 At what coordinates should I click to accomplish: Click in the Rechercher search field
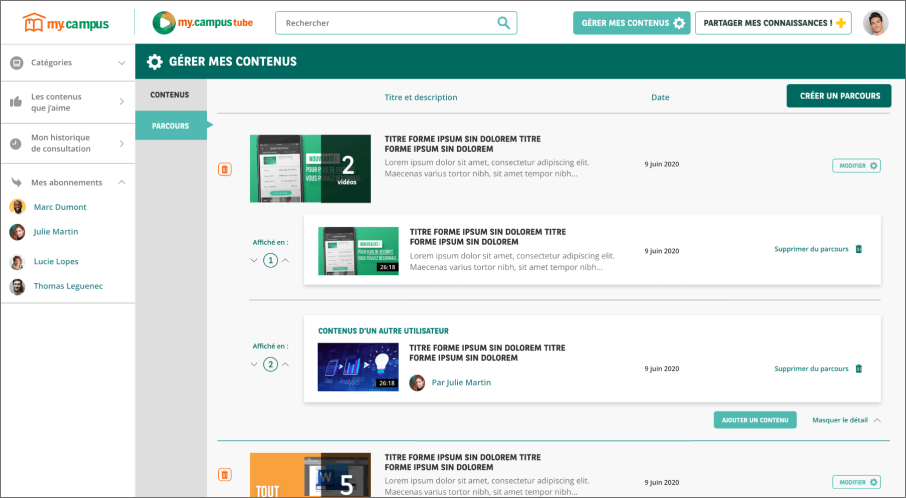click(x=385, y=23)
